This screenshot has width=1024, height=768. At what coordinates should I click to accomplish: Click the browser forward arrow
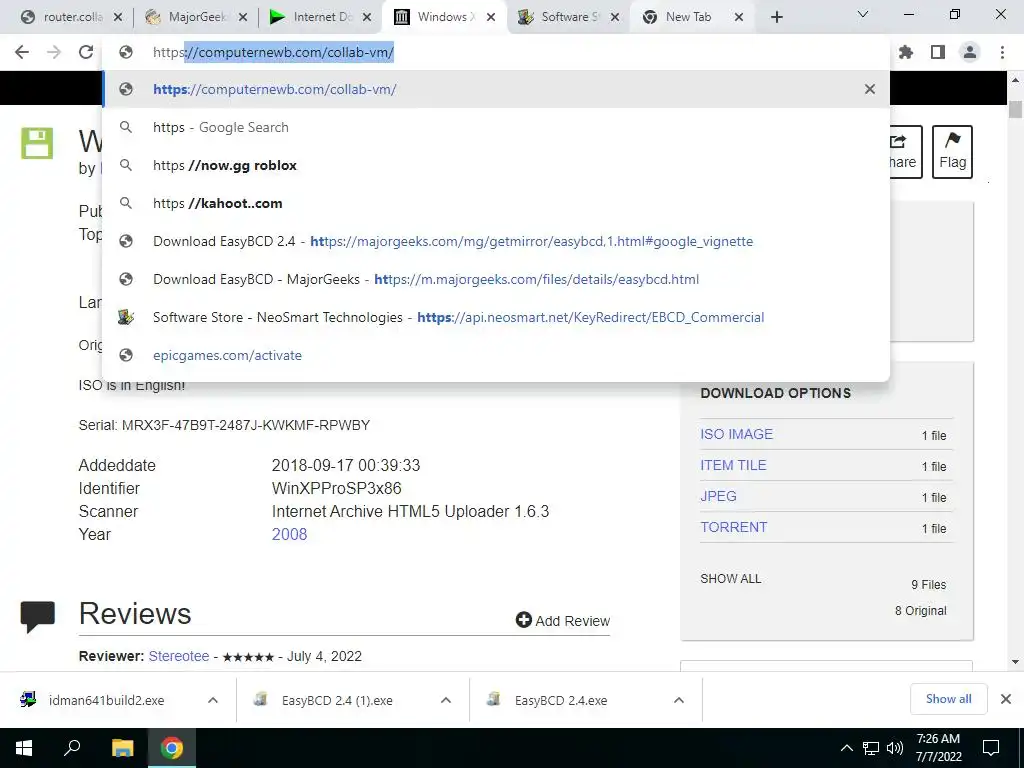pyautogui.click(x=54, y=52)
